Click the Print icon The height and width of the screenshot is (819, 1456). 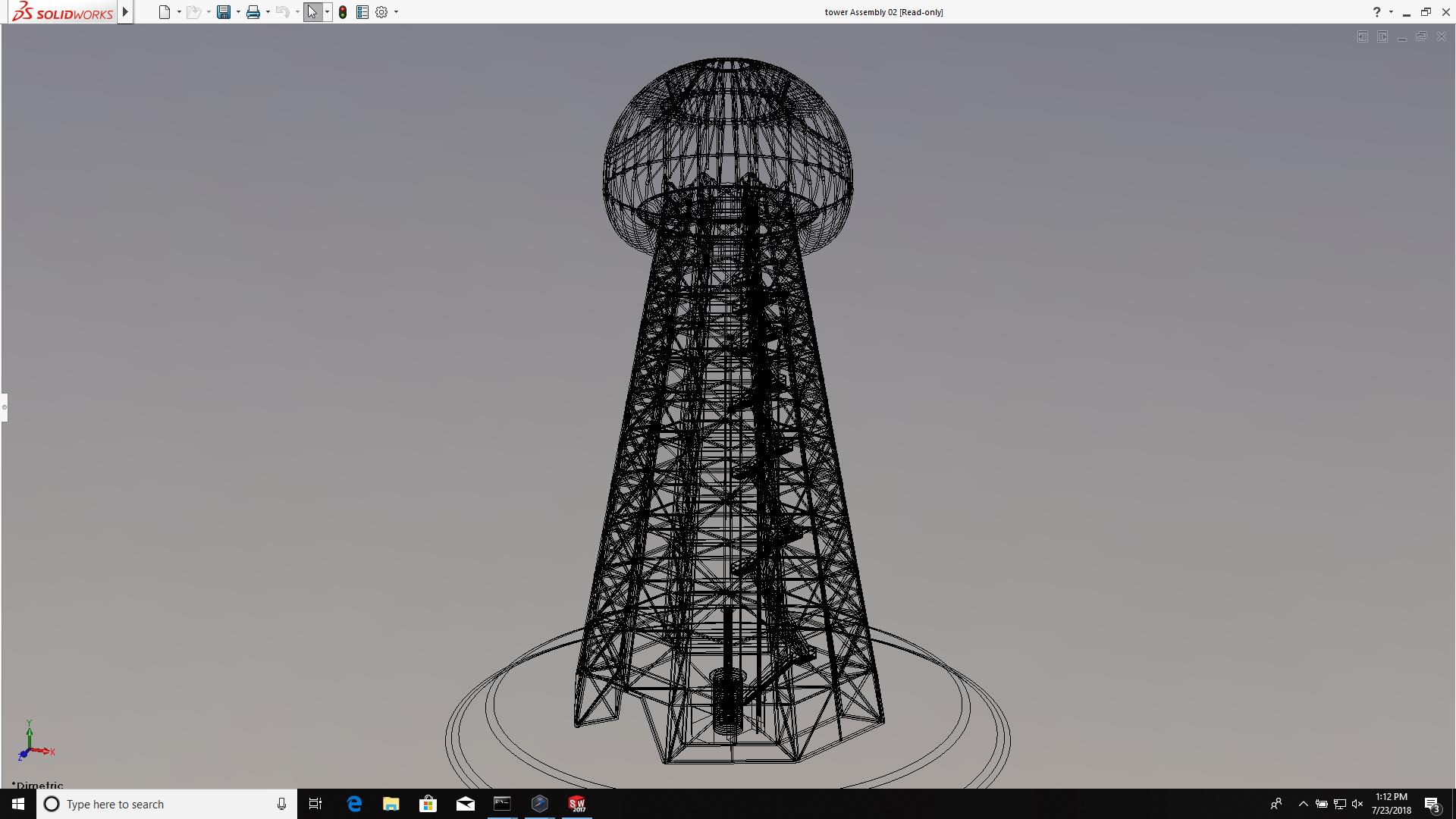(x=253, y=12)
